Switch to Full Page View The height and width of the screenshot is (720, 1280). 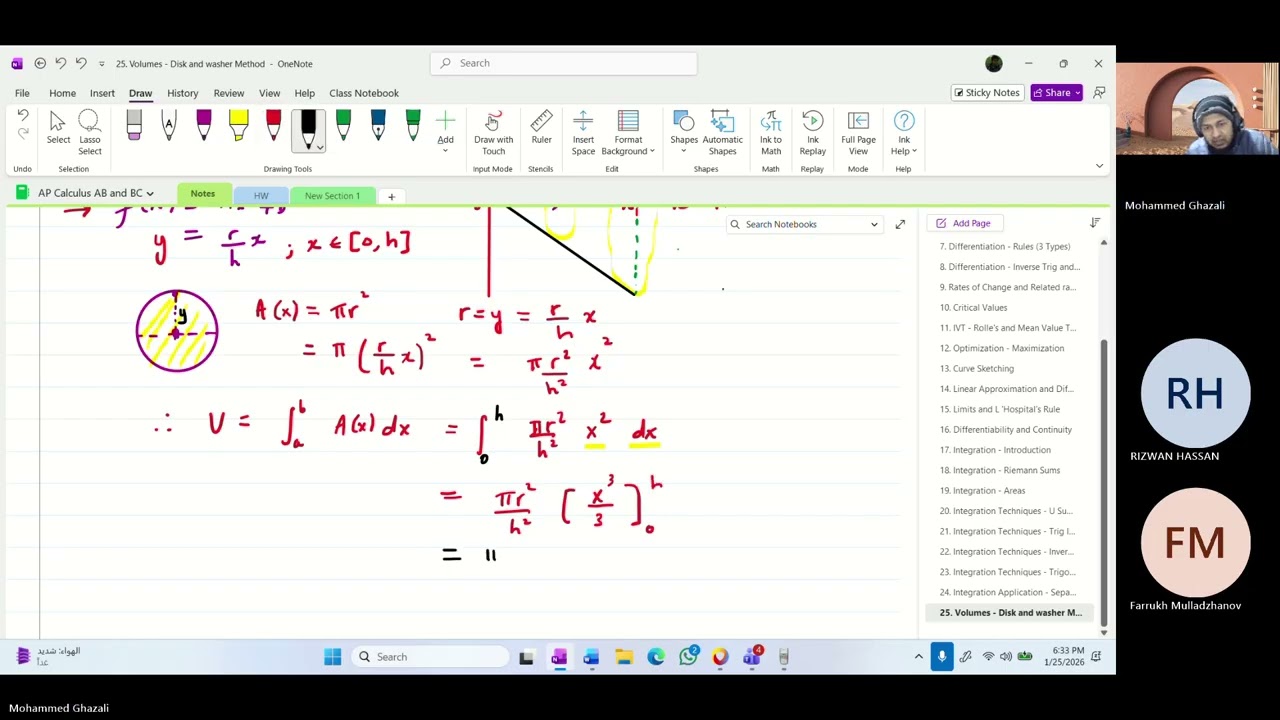(858, 133)
